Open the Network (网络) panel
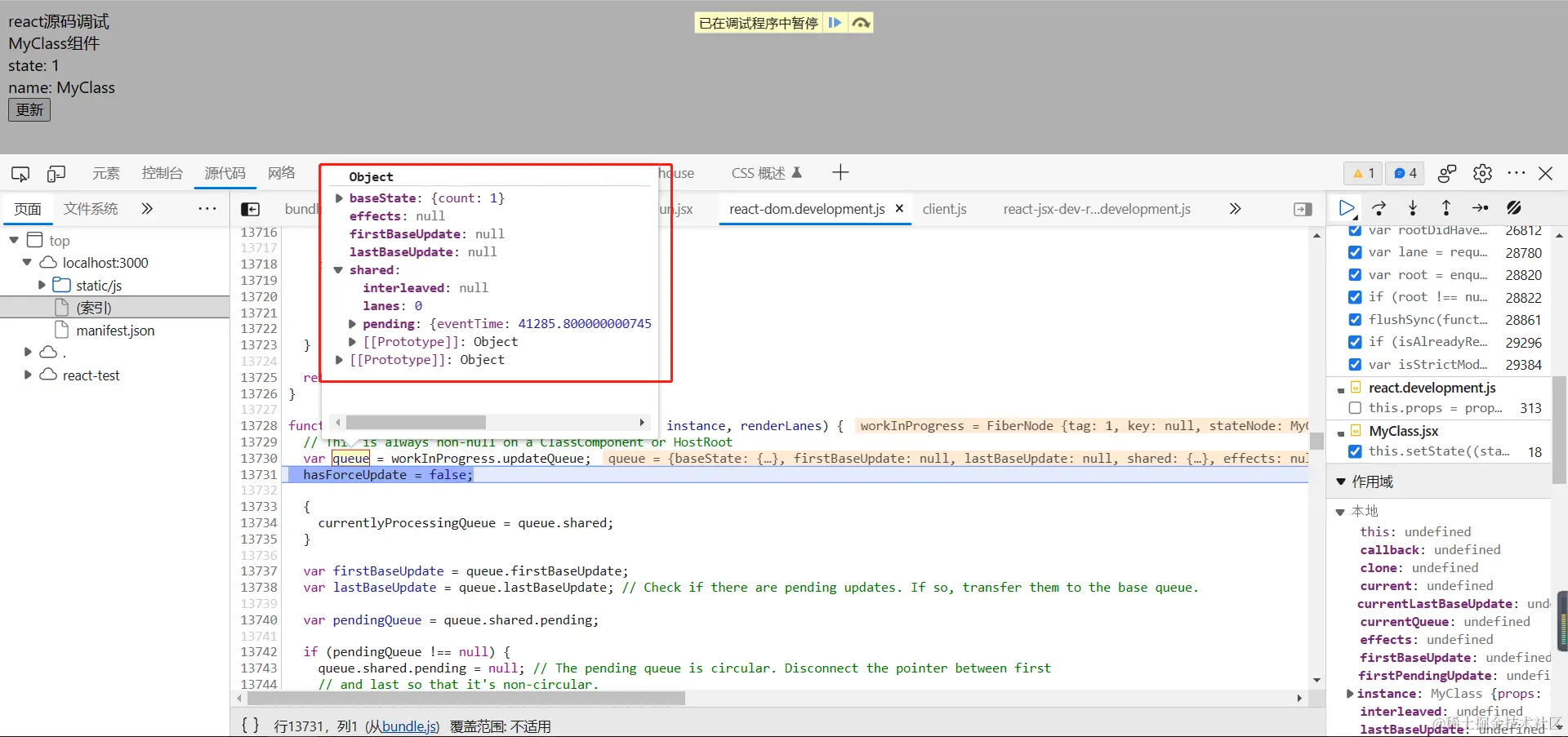Viewport: 1568px width, 737px height. (x=282, y=173)
